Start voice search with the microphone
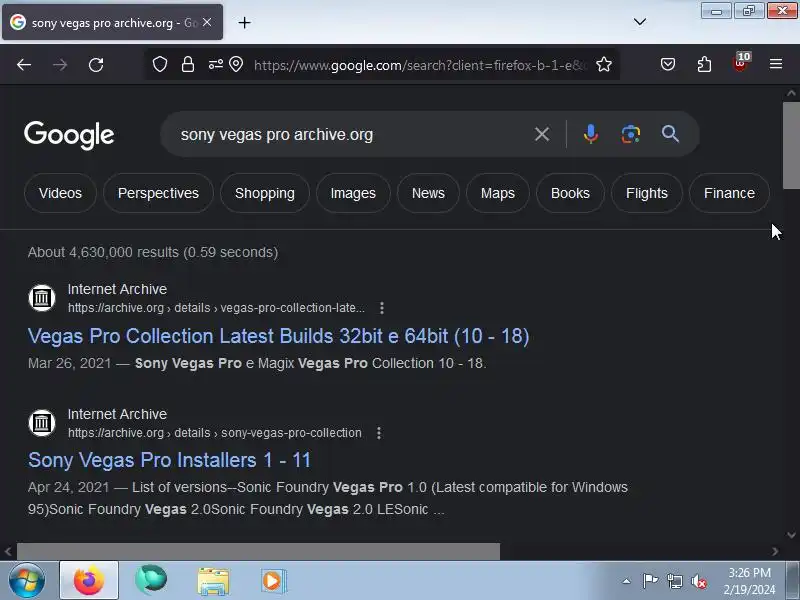This screenshot has width=800, height=600. coord(591,134)
